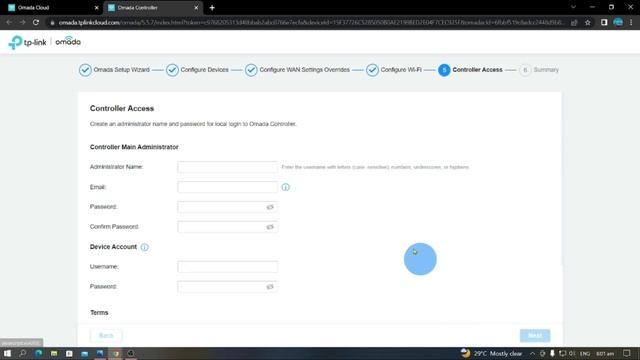Open the Configure Devices step
640x360 pixels.
pos(197,70)
